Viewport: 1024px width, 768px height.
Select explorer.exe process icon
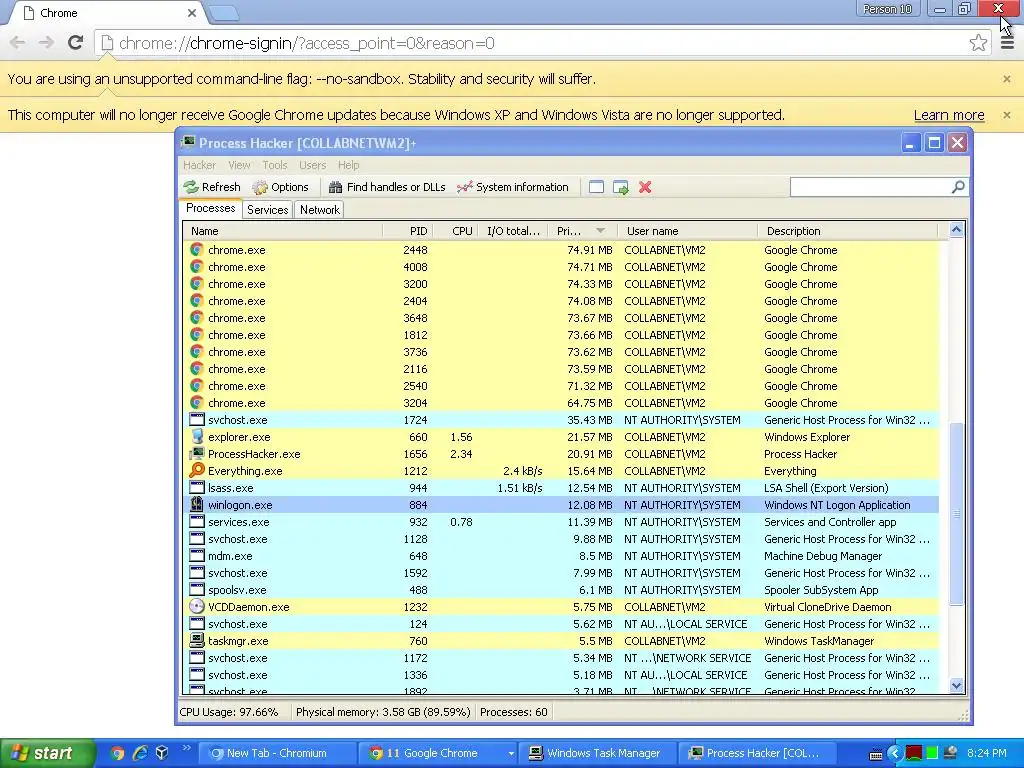(x=197, y=437)
